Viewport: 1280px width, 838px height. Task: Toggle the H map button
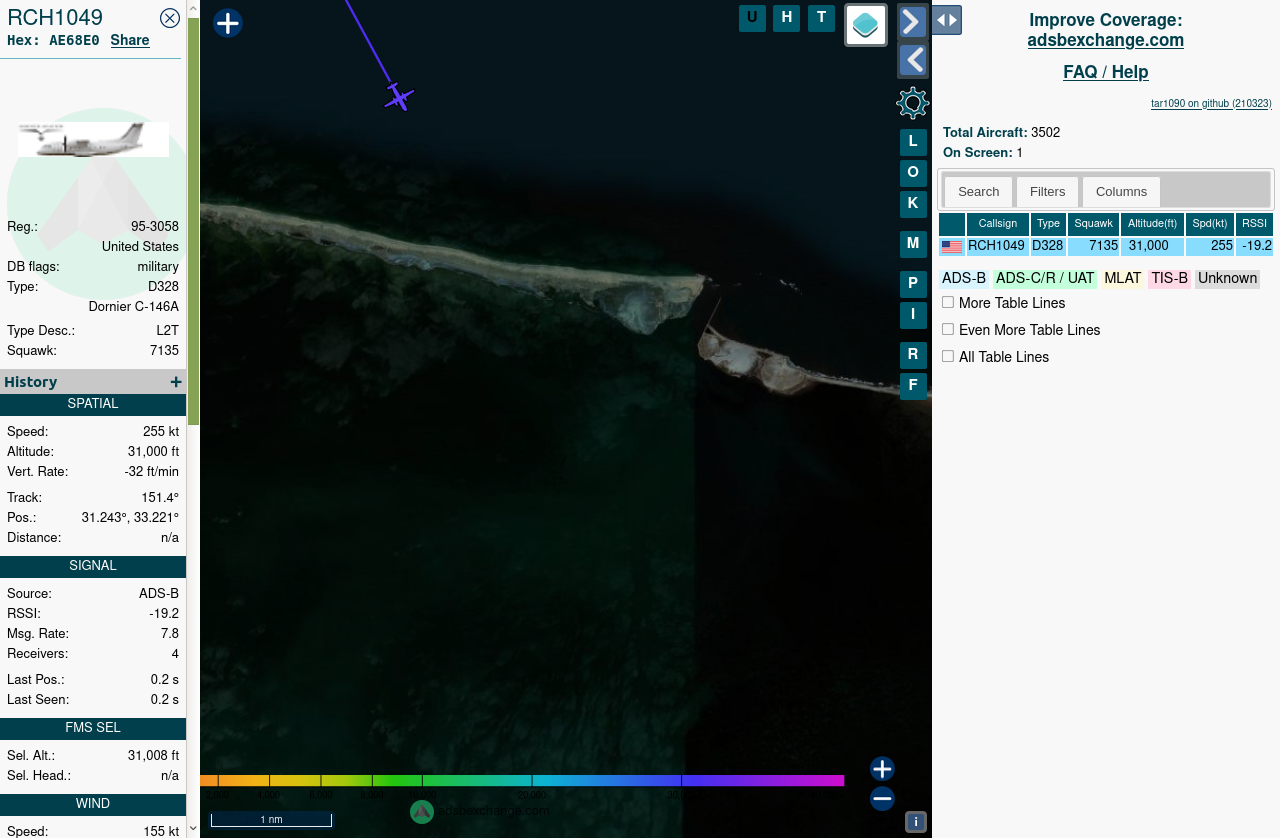click(786, 18)
